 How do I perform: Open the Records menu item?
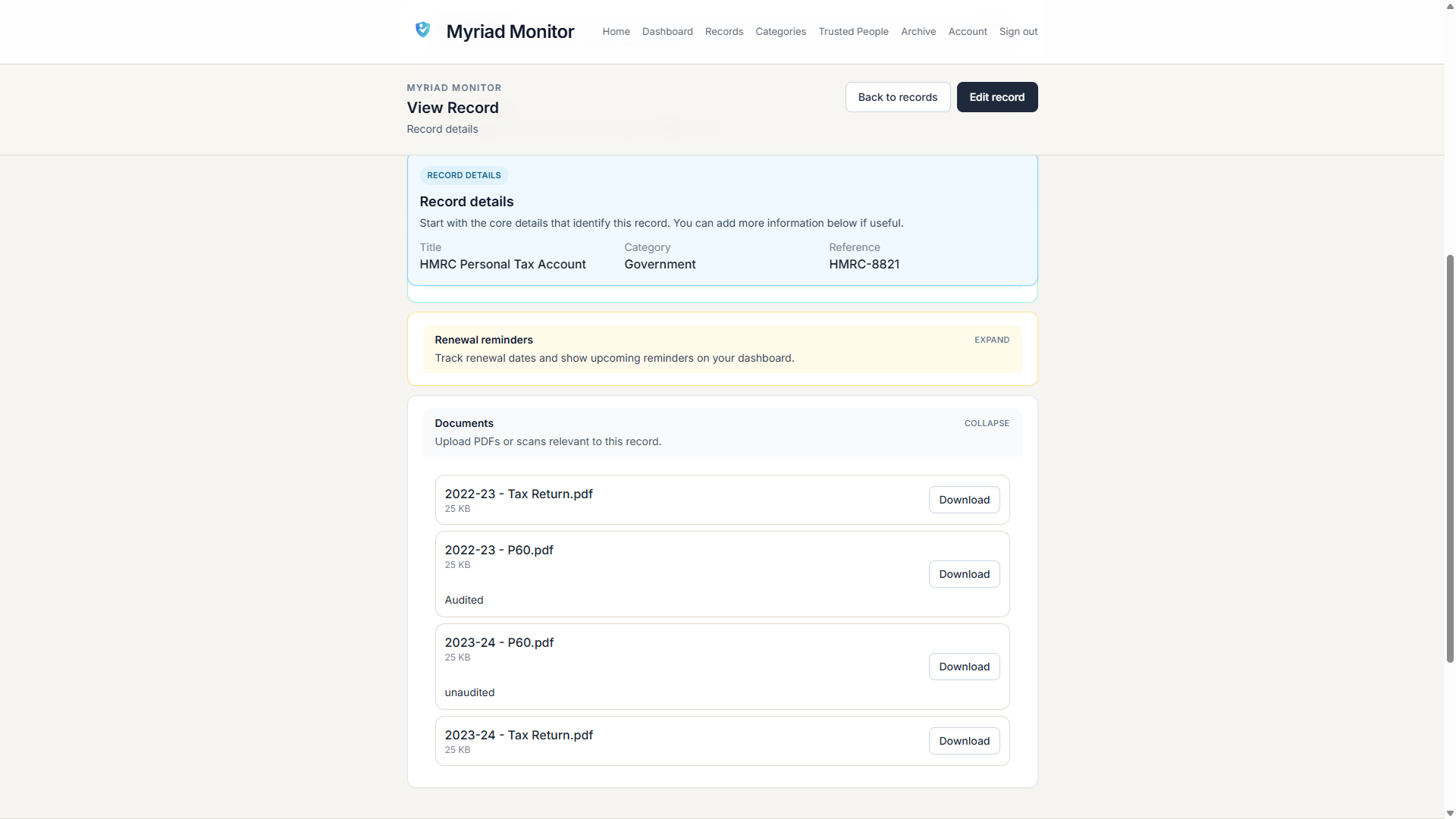(723, 32)
